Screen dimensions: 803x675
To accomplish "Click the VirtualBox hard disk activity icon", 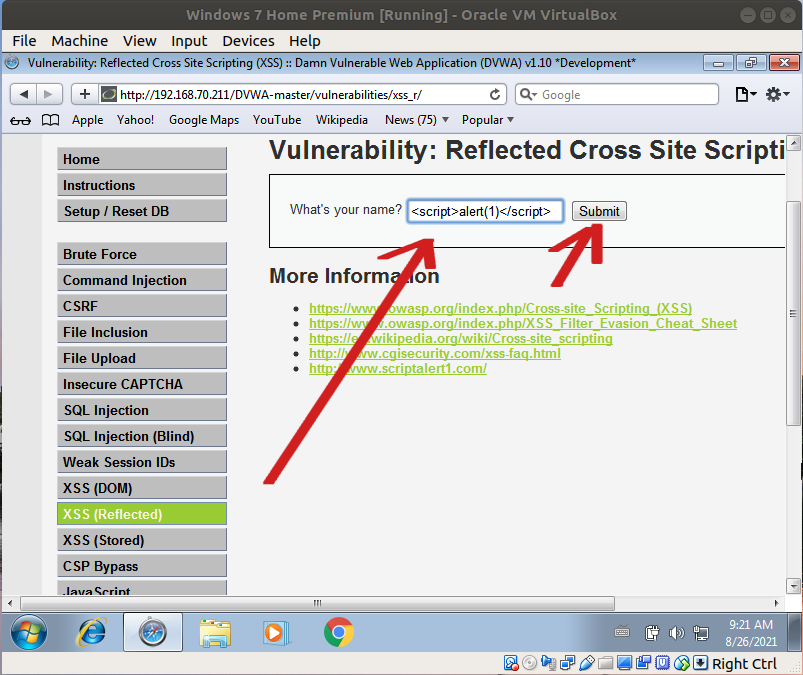I will tap(511, 663).
